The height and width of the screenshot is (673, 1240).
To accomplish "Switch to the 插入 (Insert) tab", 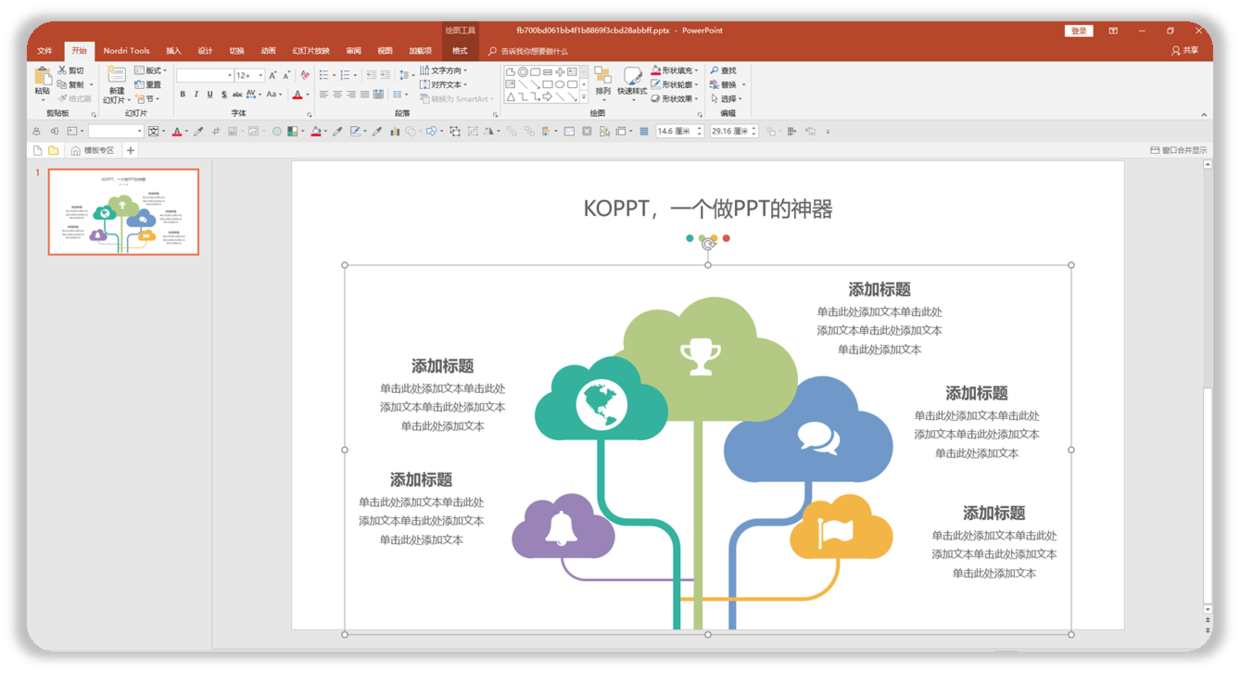I will (x=174, y=51).
